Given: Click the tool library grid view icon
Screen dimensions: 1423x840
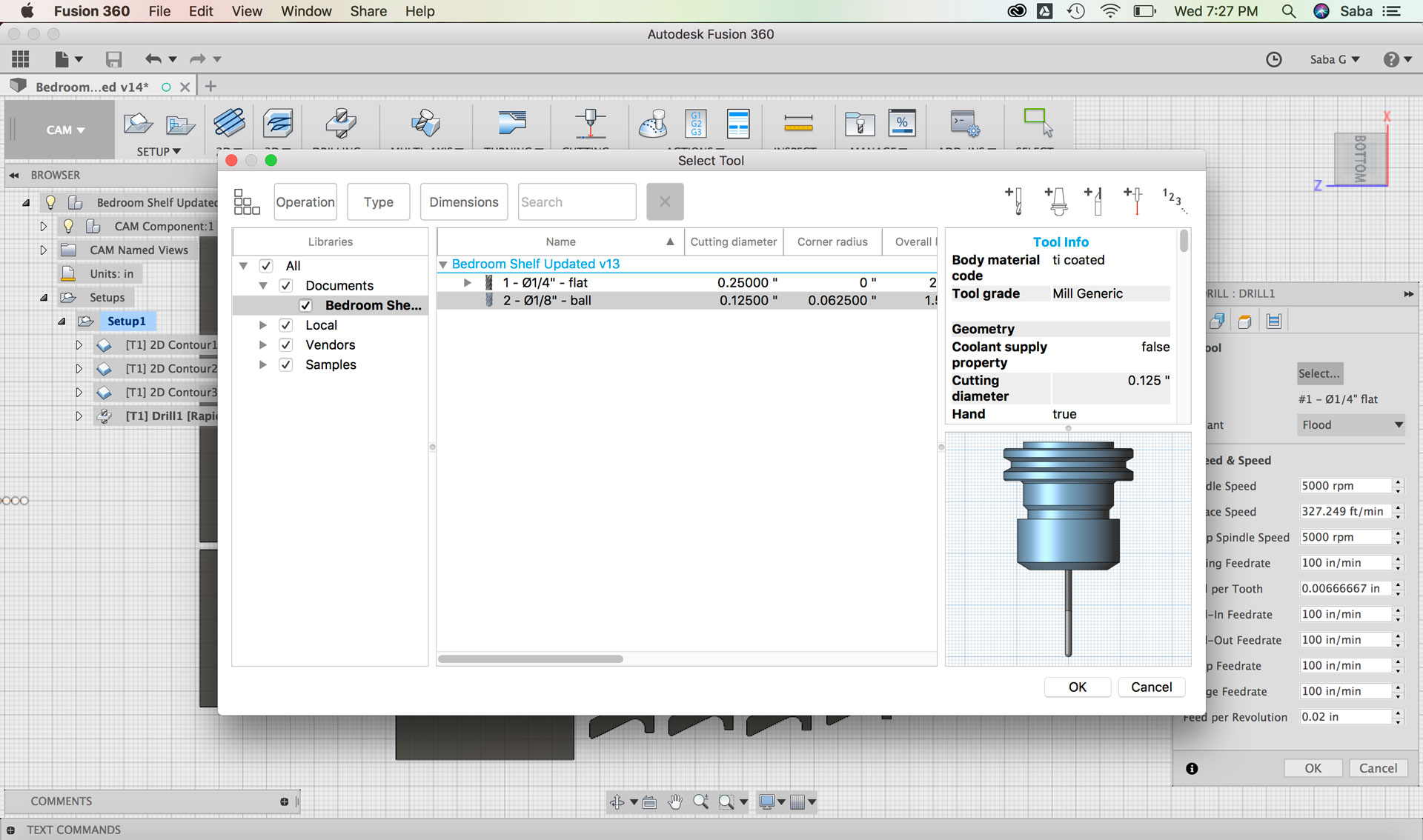Looking at the screenshot, I should pos(247,201).
